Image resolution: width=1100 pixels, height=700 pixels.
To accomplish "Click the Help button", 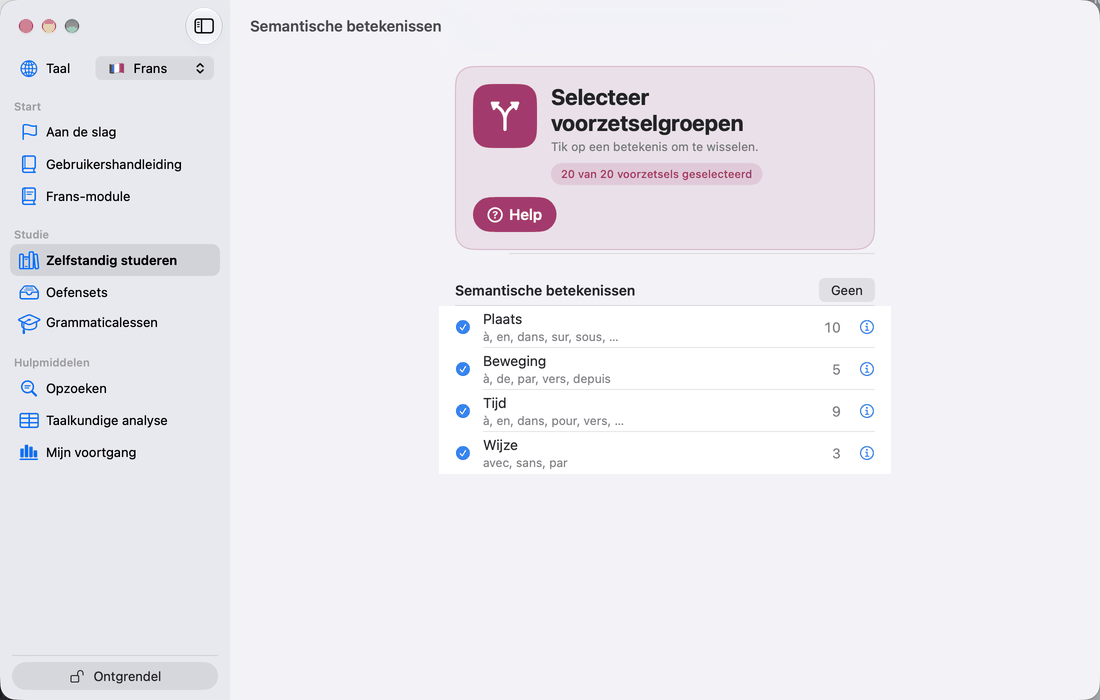I will tap(514, 215).
